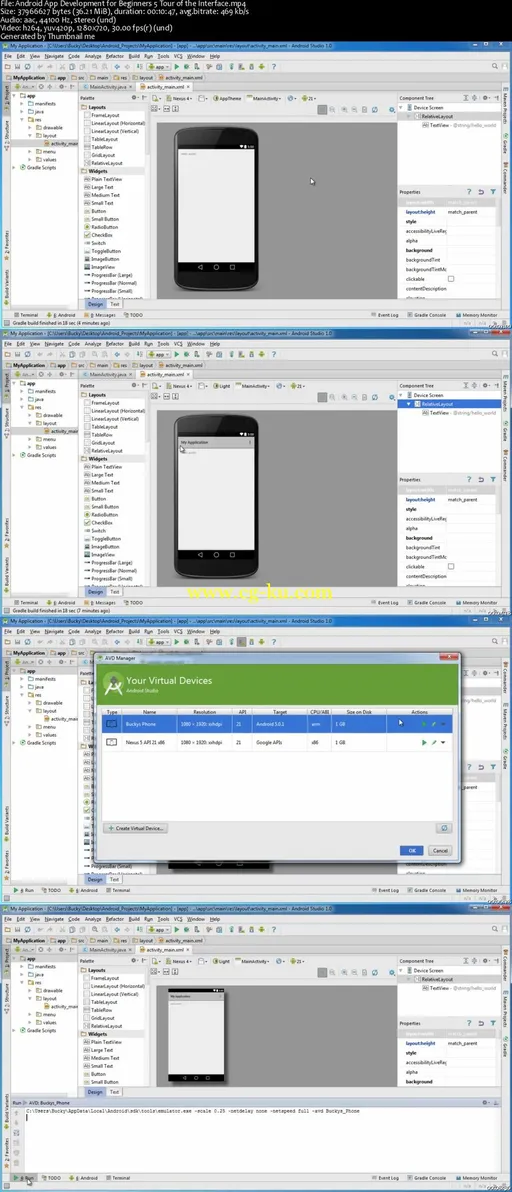Image resolution: width=512 pixels, height=1192 pixels.
Task: Open Run console settings gear icon
Action: tap(488, 1102)
